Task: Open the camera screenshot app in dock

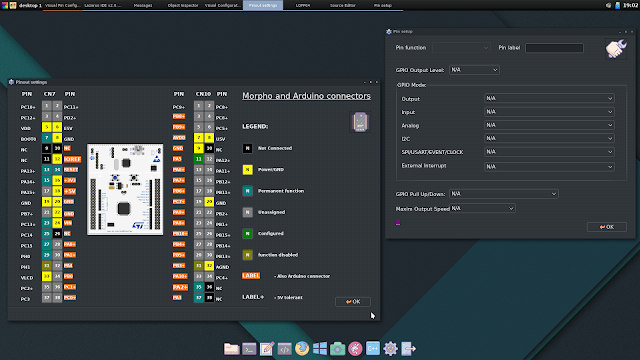Action: [x=337, y=349]
